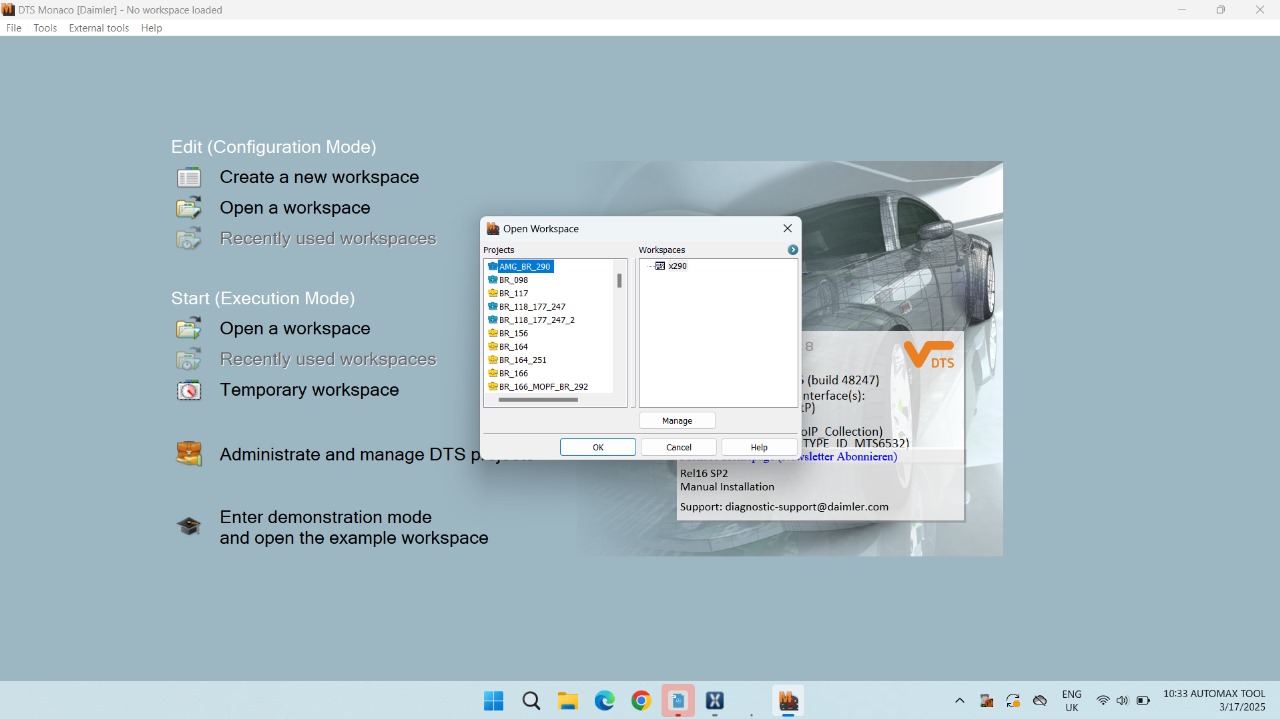Click the Edit mode Open a workspace folder icon
1280x719 pixels.
coord(189,208)
